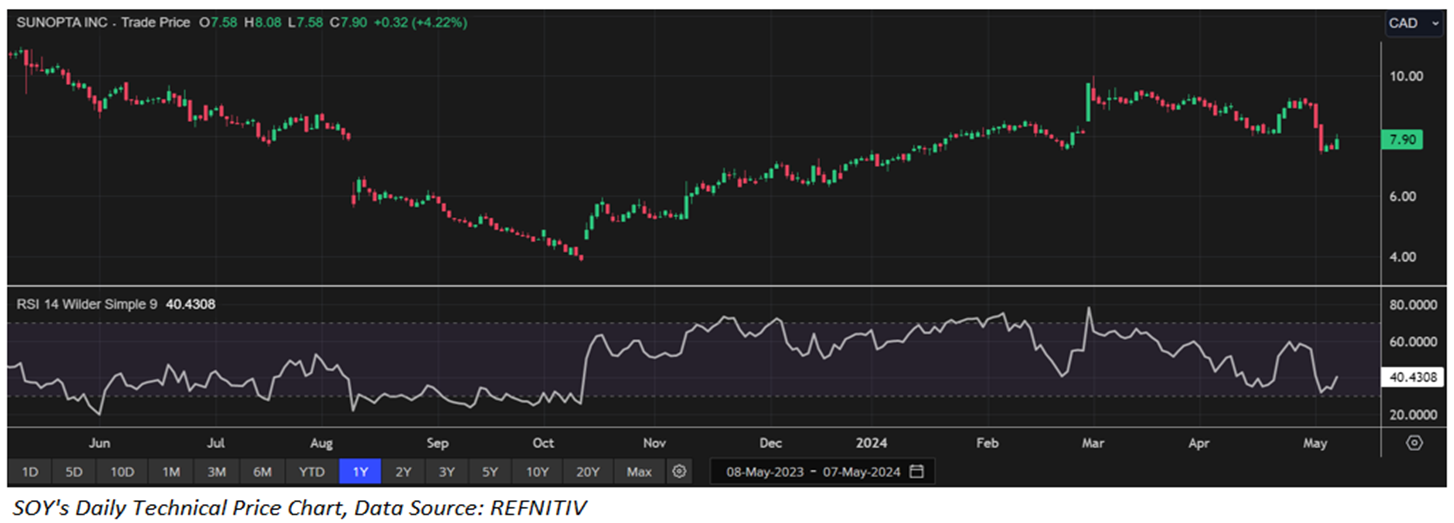
Task: Open the axis settings icon below RSI scale
Action: point(1414,442)
